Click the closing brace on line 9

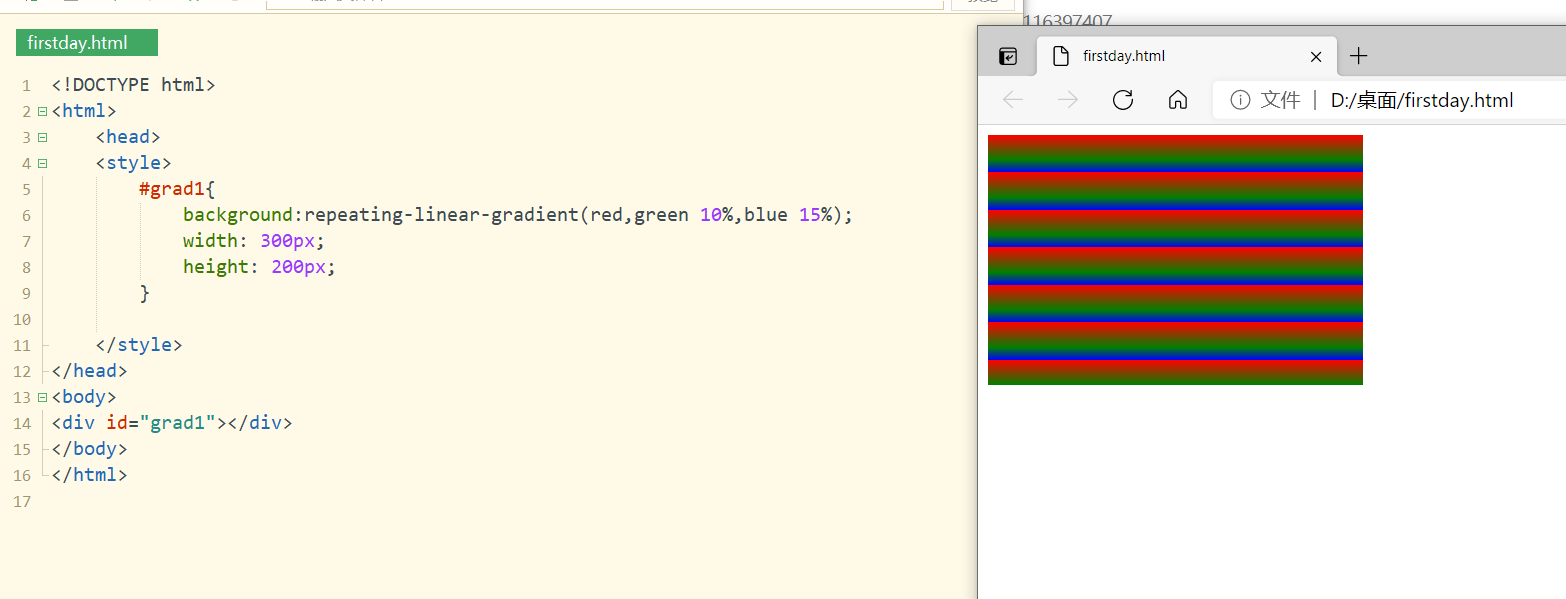pyautogui.click(x=145, y=293)
